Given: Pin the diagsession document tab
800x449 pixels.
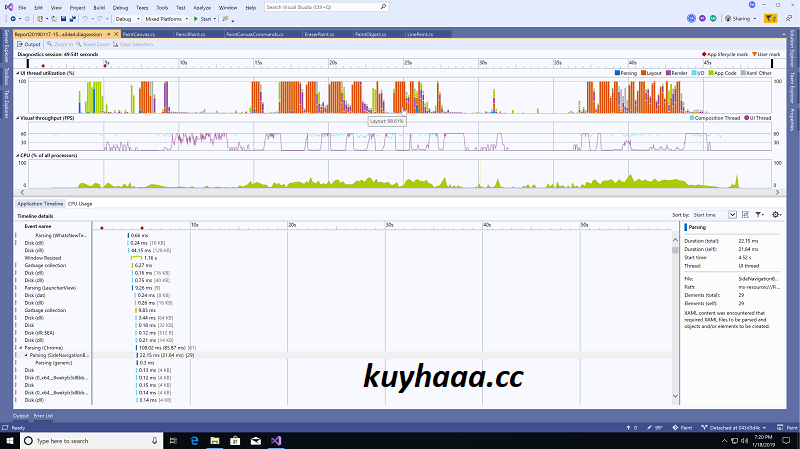Looking at the screenshot, I should [109, 34].
